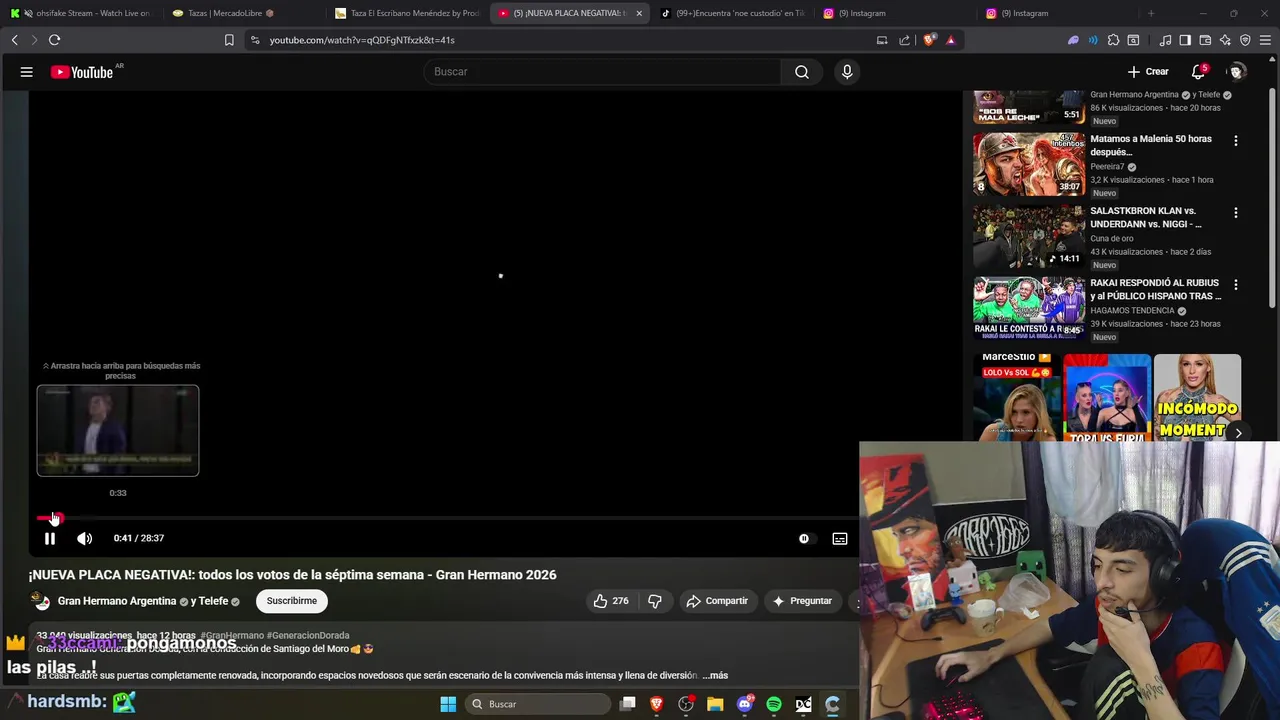Open the INCÓMODO MOMENT short thumbnail
1280x720 pixels.
point(1197,398)
